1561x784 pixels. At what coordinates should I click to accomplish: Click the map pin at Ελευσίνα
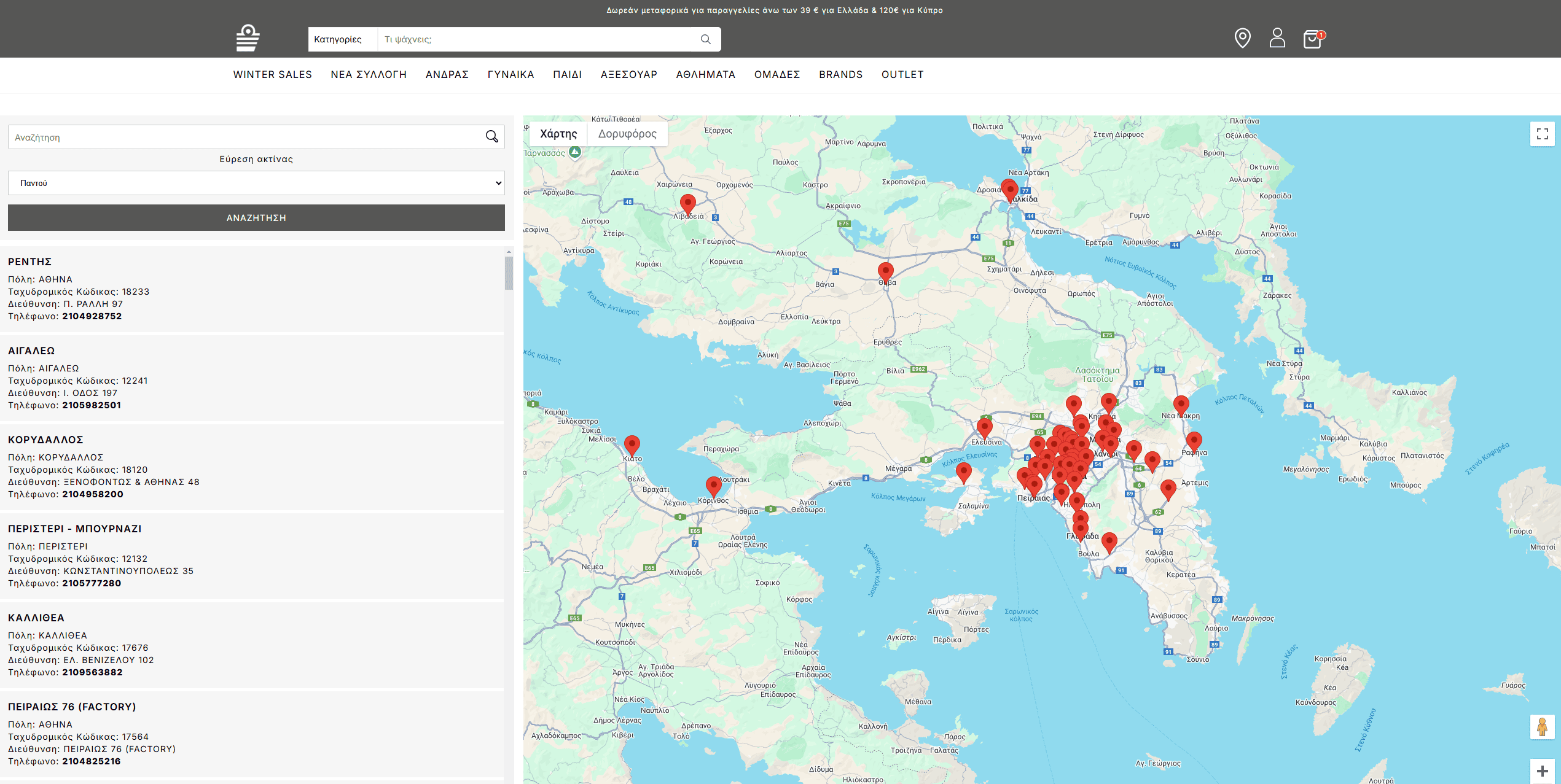tap(985, 428)
